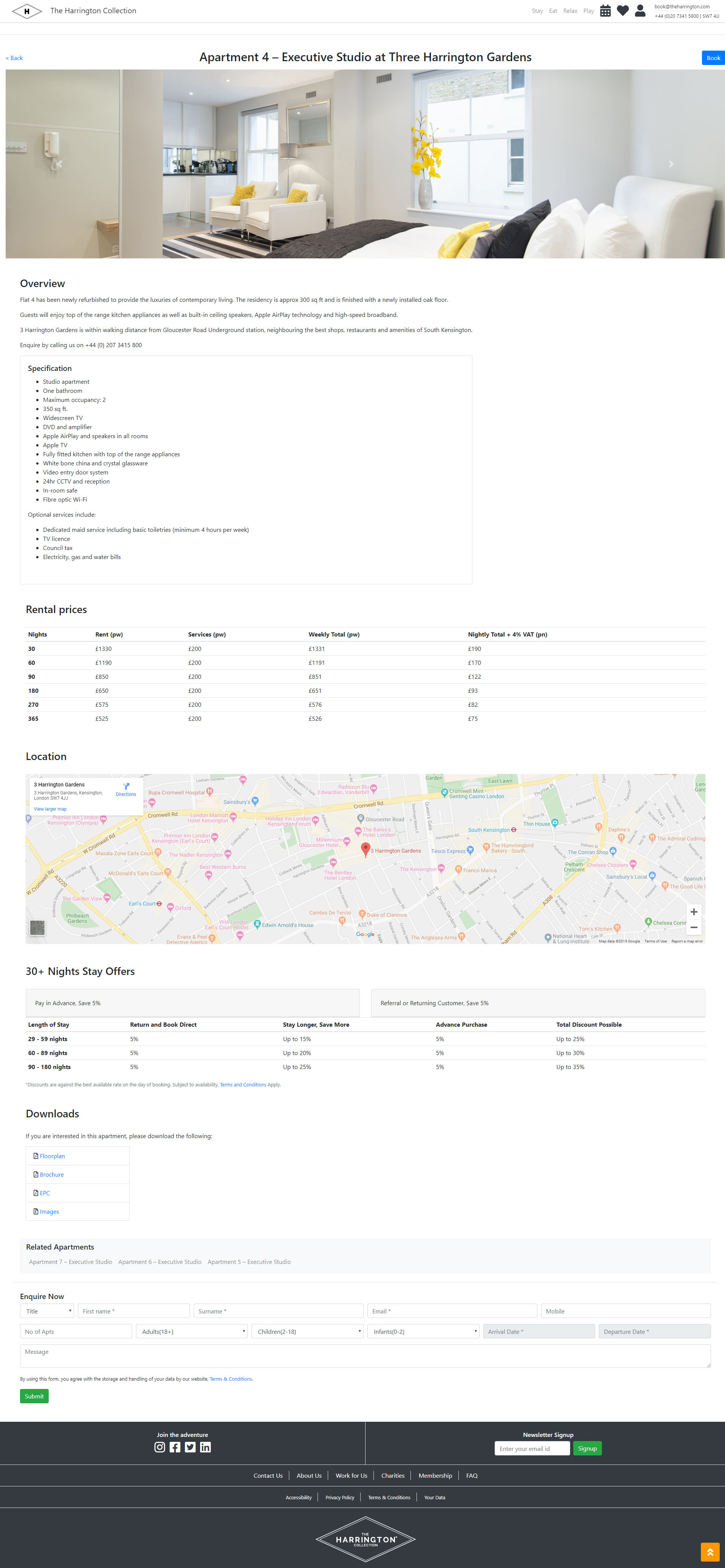
Task: Visit the Facebook page icon
Action: tap(175, 1447)
